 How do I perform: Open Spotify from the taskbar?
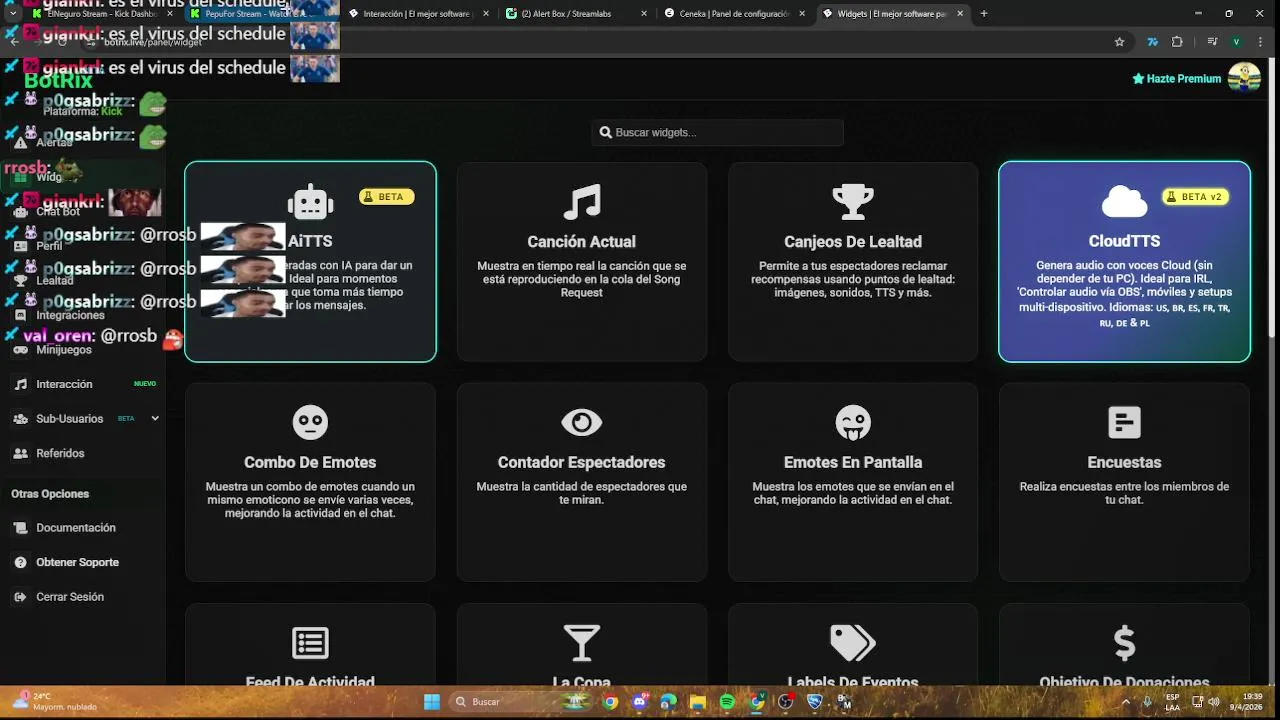pos(727,702)
